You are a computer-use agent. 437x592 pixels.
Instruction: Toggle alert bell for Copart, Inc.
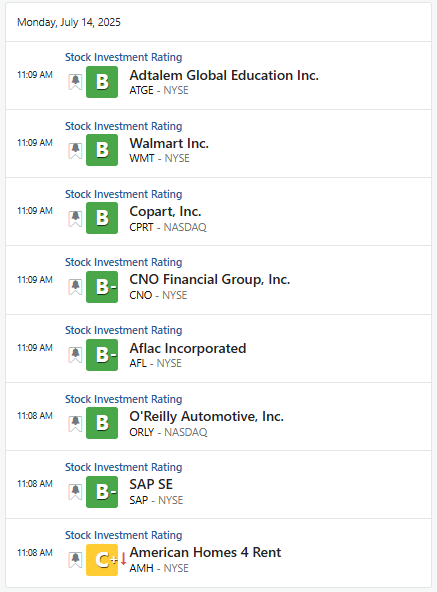point(75,218)
